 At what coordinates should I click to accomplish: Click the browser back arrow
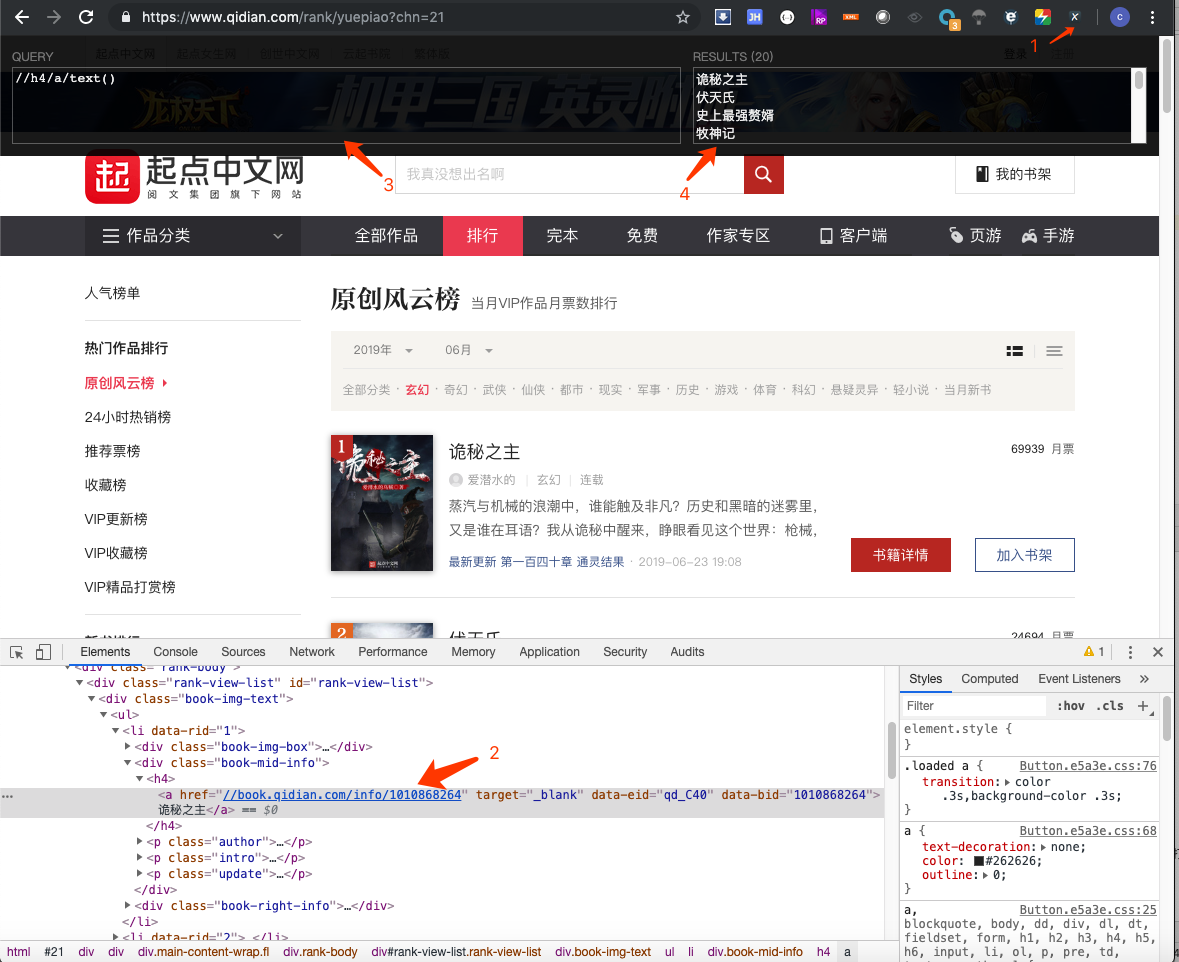point(22,17)
